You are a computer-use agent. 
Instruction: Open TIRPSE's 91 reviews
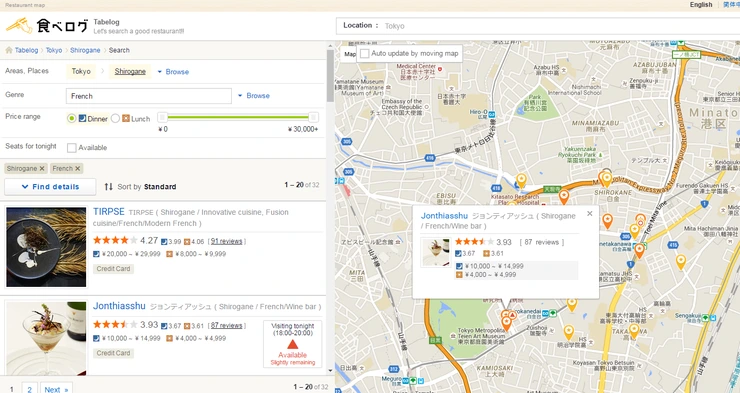click(x=227, y=241)
